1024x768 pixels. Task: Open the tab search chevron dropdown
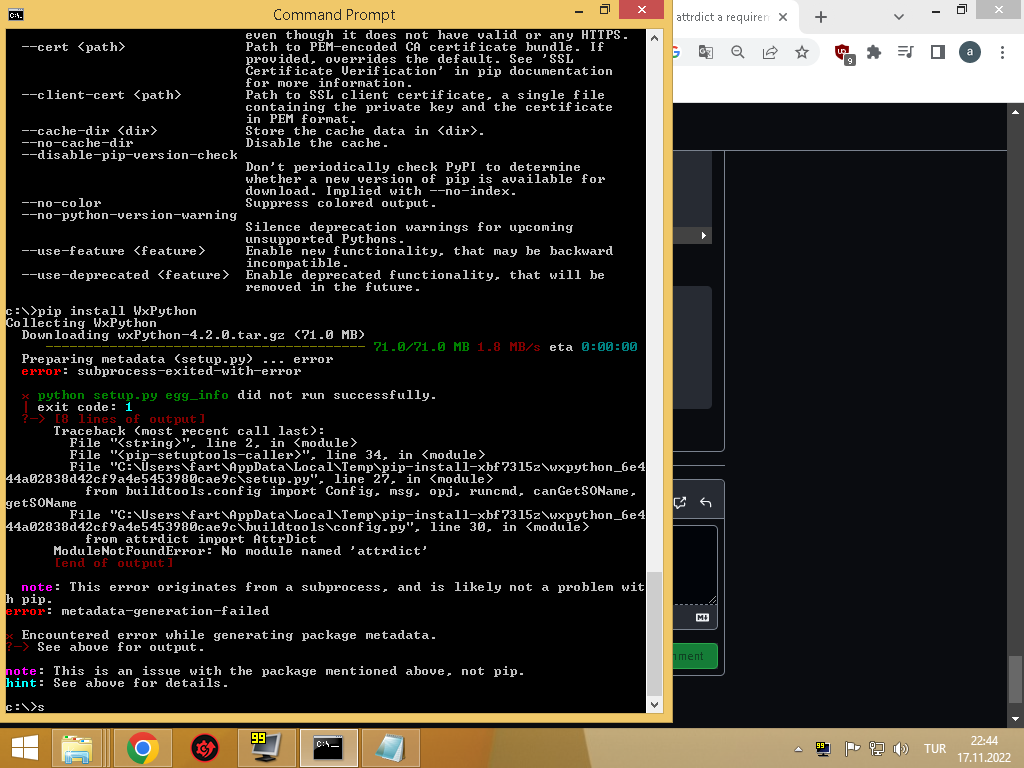coord(899,17)
